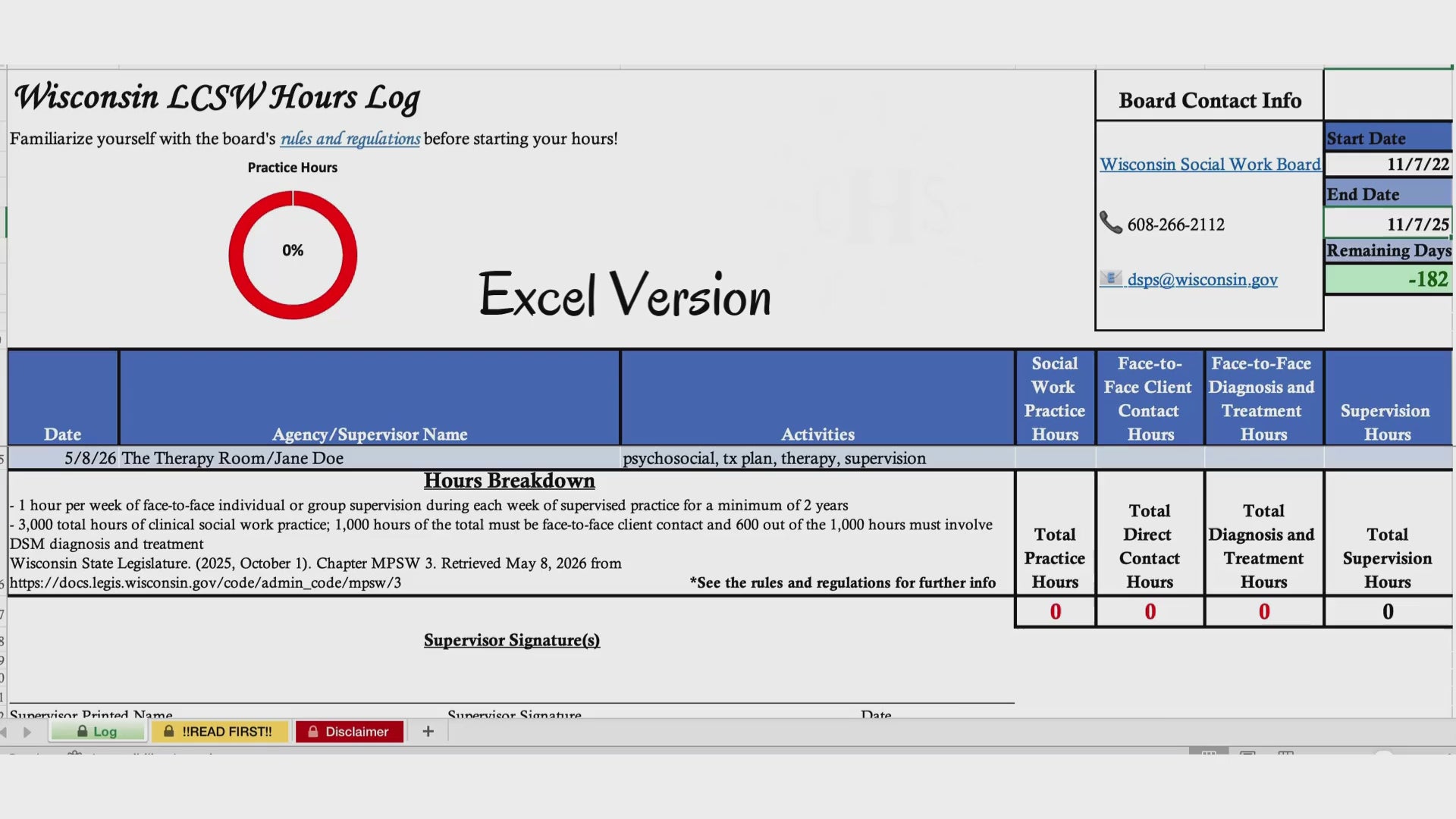
Task: Click the Activities column header
Action: (817, 397)
